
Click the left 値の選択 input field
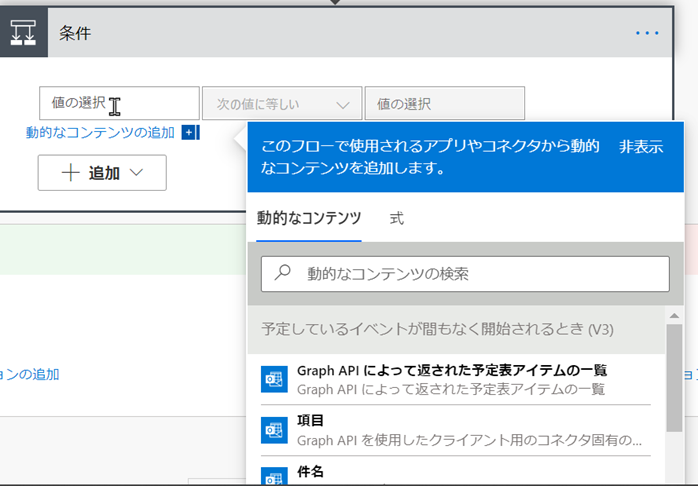(x=119, y=103)
